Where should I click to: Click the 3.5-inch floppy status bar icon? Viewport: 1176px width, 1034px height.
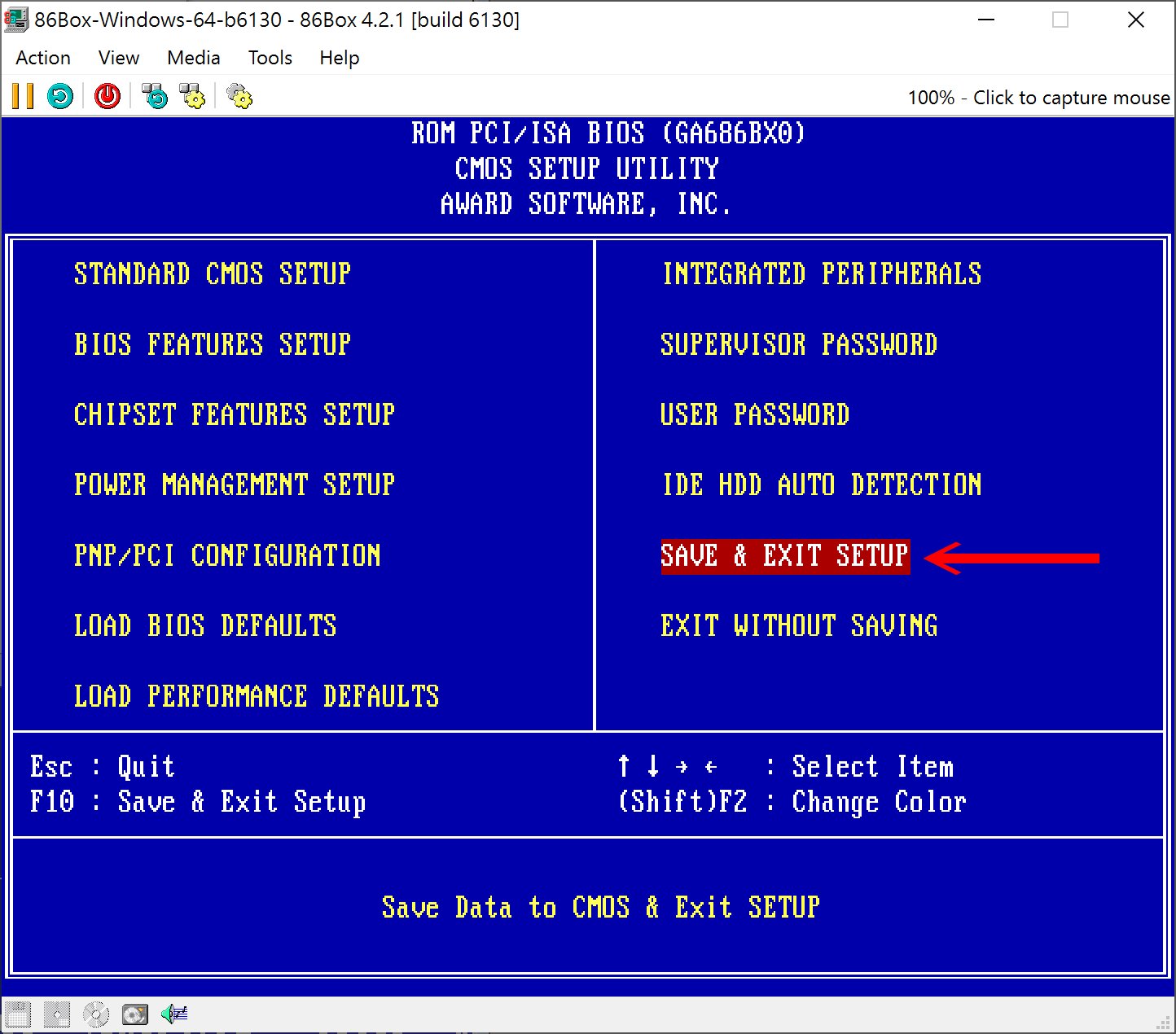(18, 1014)
